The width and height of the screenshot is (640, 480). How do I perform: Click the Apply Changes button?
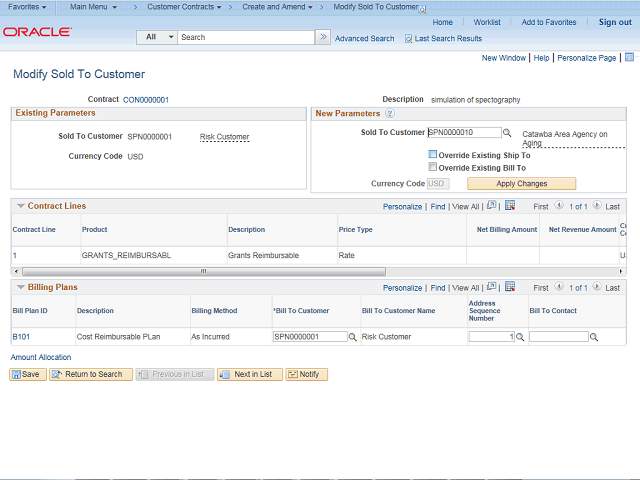522,184
